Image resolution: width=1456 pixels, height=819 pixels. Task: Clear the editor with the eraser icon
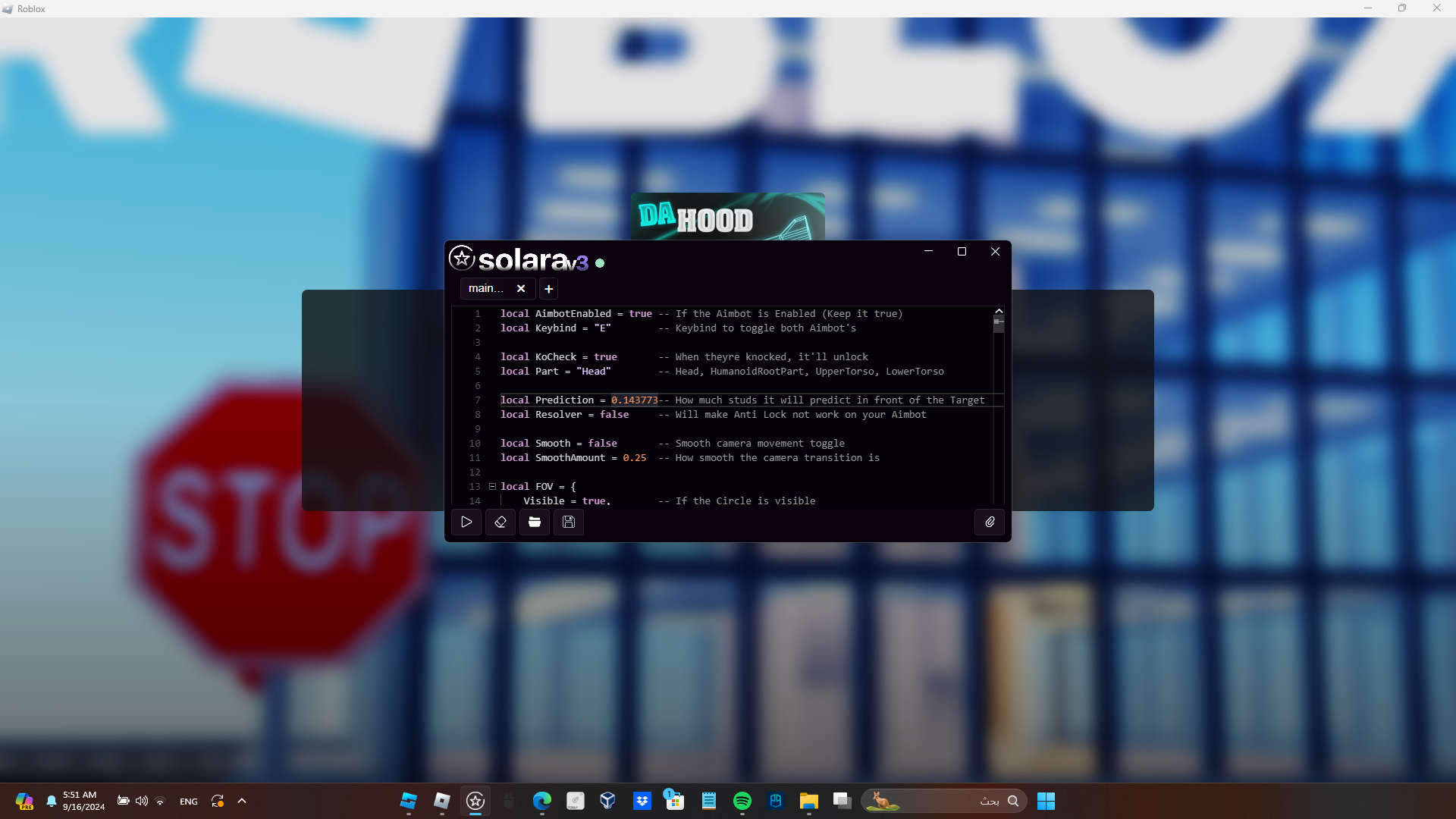click(x=500, y=522)
